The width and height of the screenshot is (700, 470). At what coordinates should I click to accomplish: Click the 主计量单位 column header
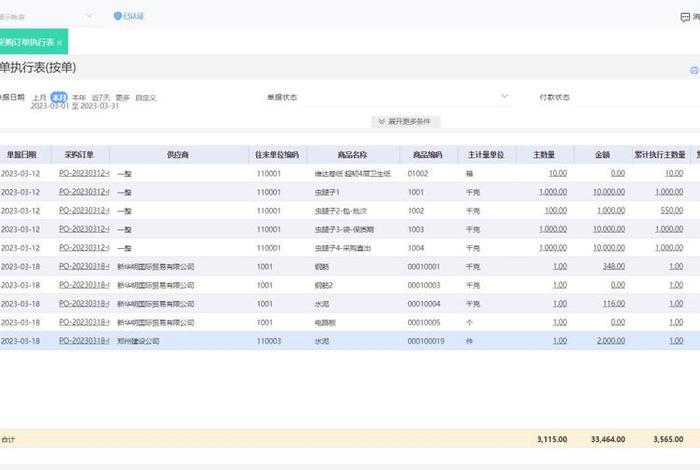pos(486,155)
